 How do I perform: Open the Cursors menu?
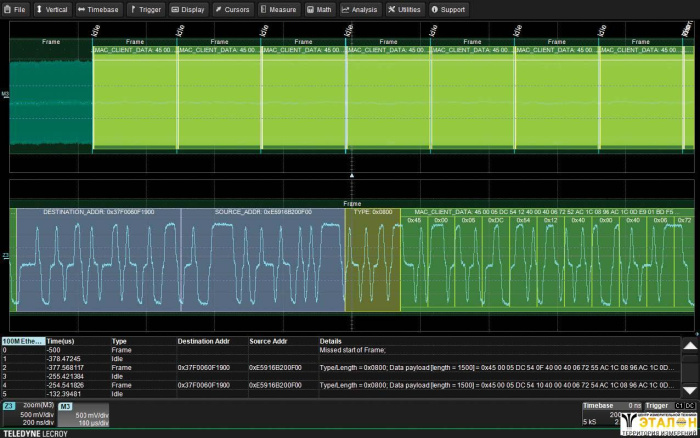pyautogui.click(x=232, y=9)
